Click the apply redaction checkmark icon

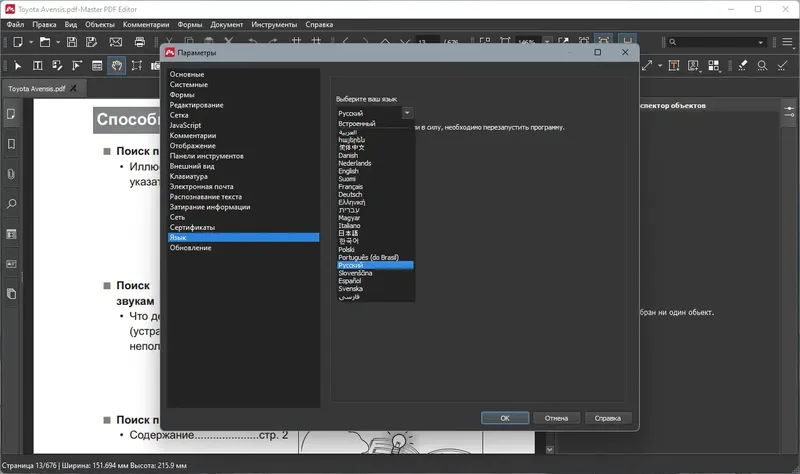[782, 65]
